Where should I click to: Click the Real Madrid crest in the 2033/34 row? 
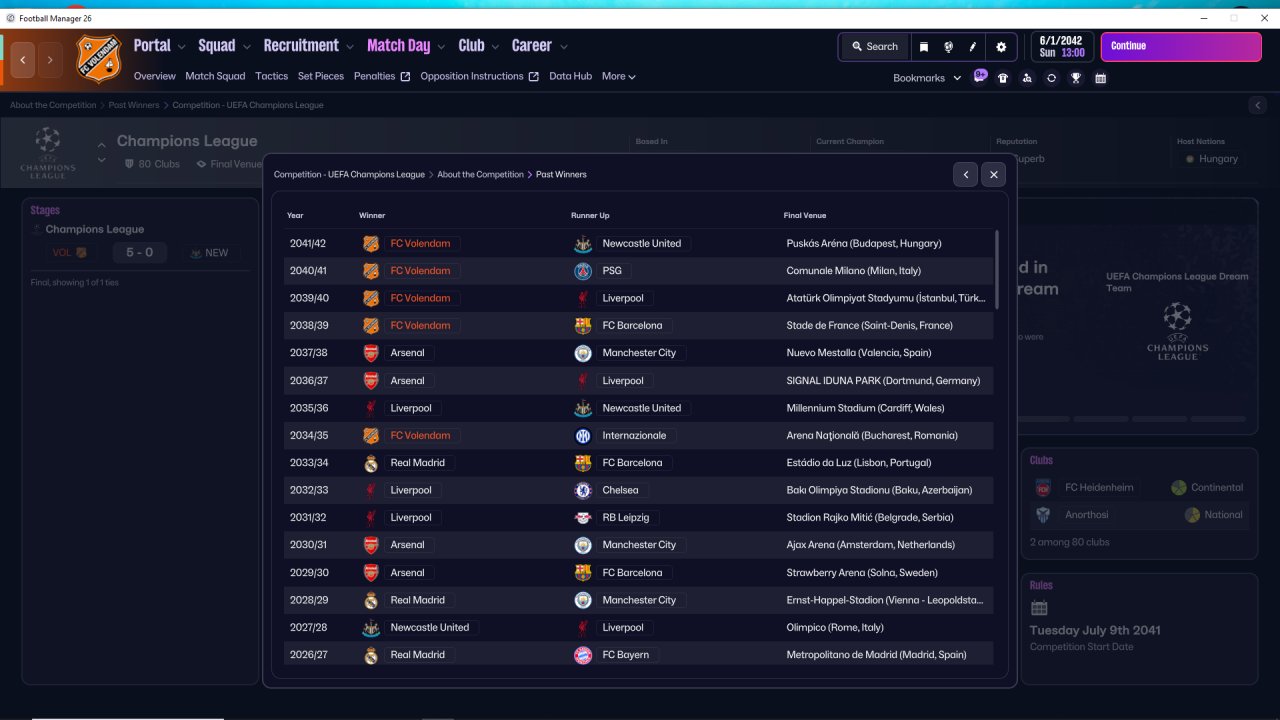[371, 463]
